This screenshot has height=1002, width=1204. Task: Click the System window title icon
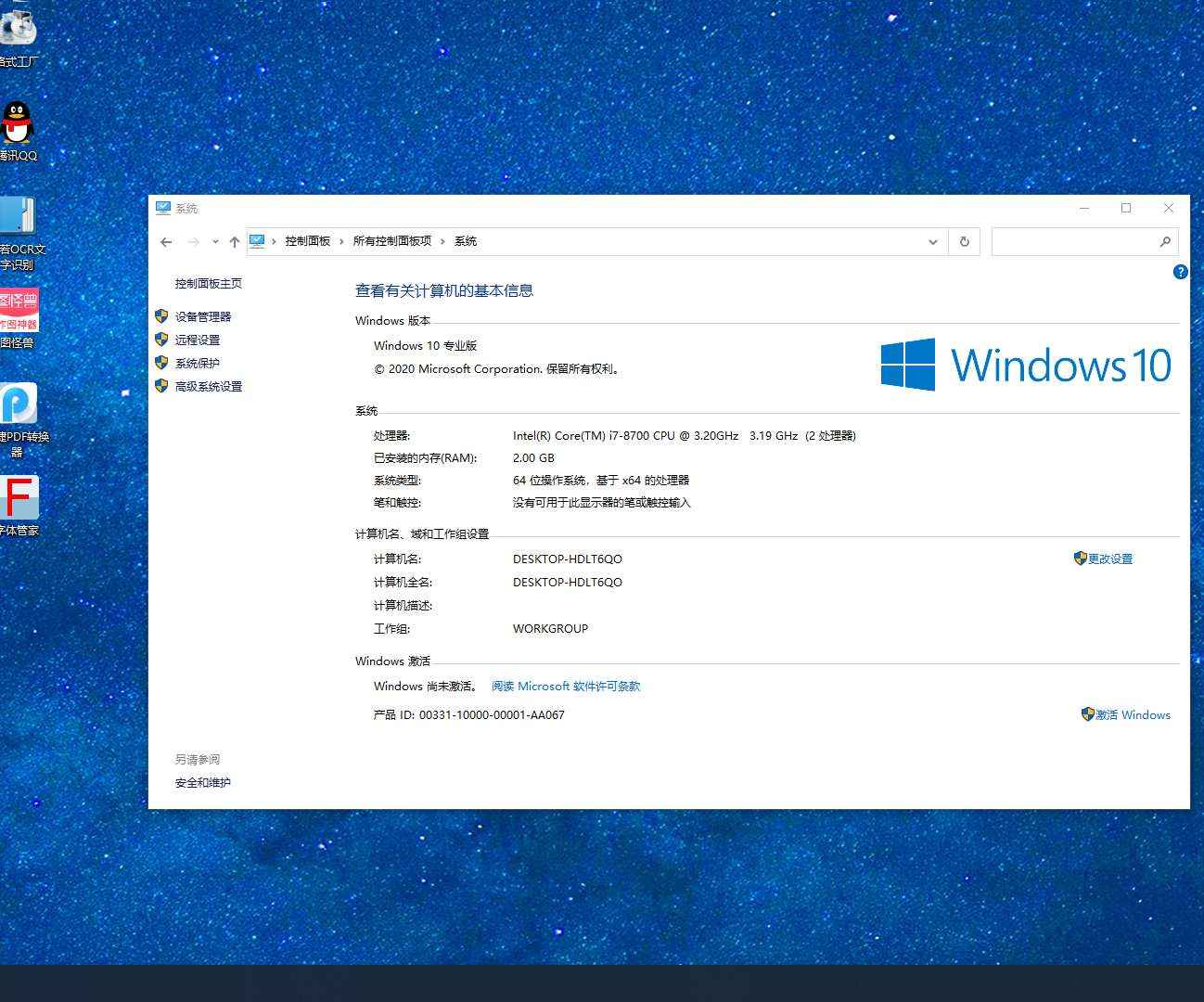pos(163,208)
